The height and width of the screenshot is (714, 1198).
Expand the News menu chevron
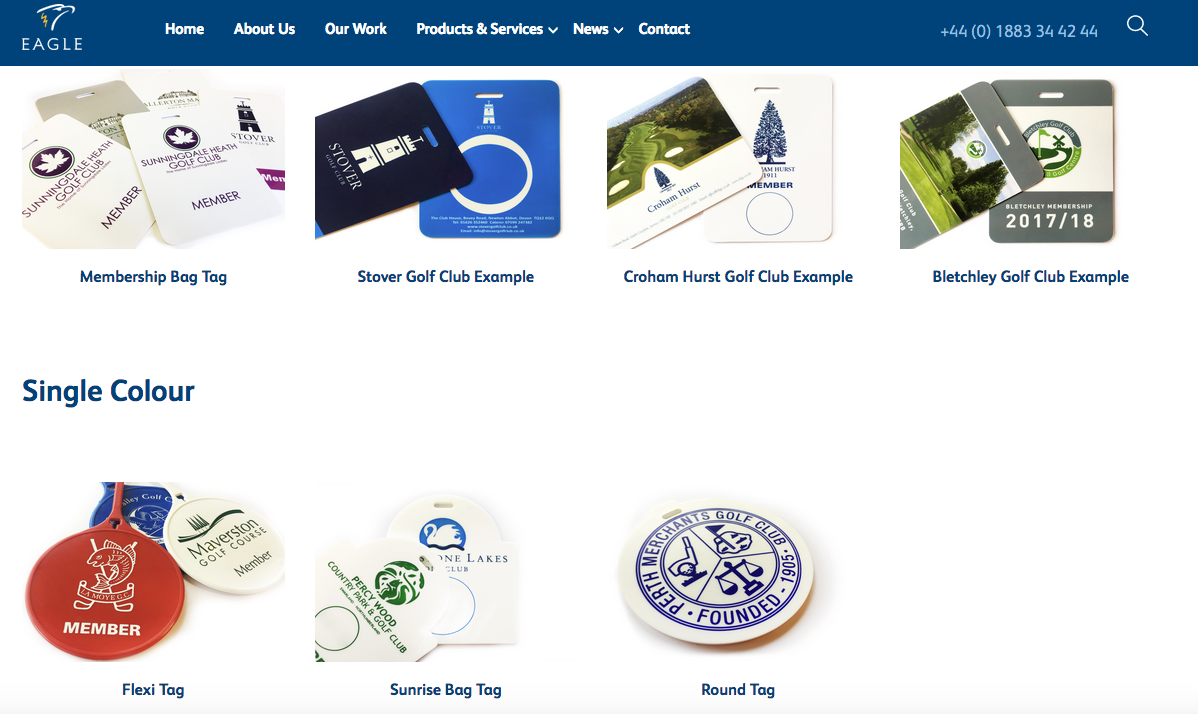(x=619, y=31)
